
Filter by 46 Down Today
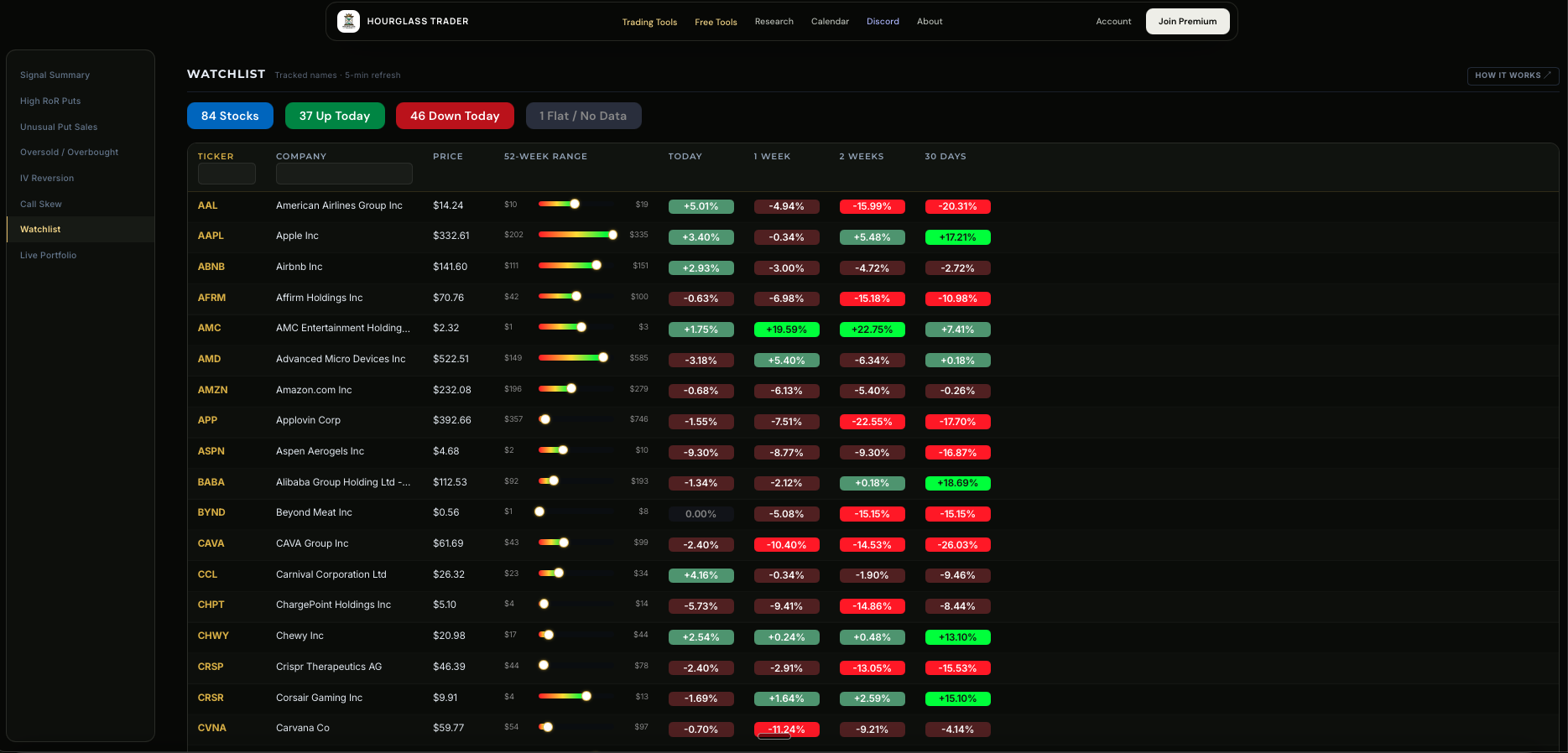coord(455,116)
